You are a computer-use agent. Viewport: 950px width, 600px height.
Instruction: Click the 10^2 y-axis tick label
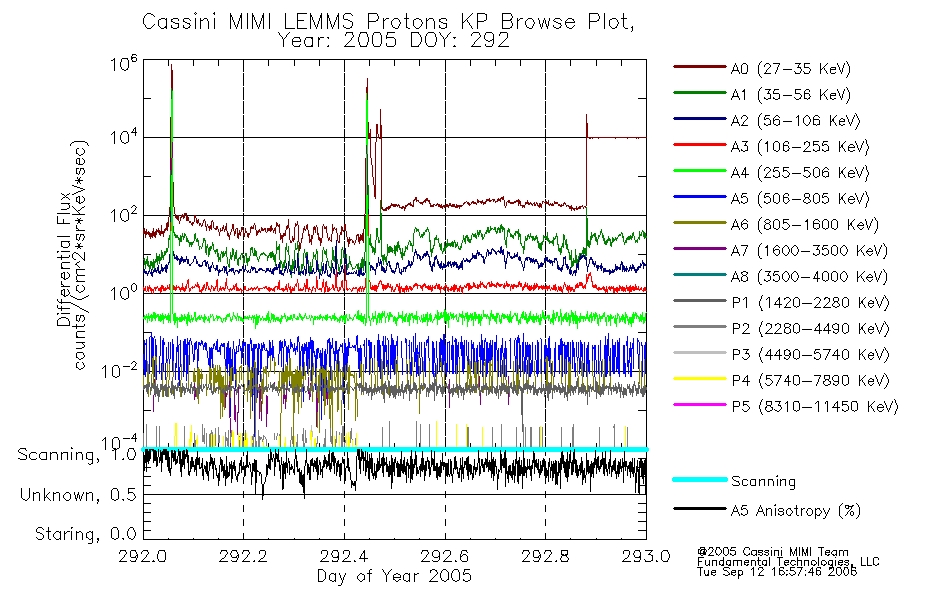pyautogui.click(x=124, y=215)
